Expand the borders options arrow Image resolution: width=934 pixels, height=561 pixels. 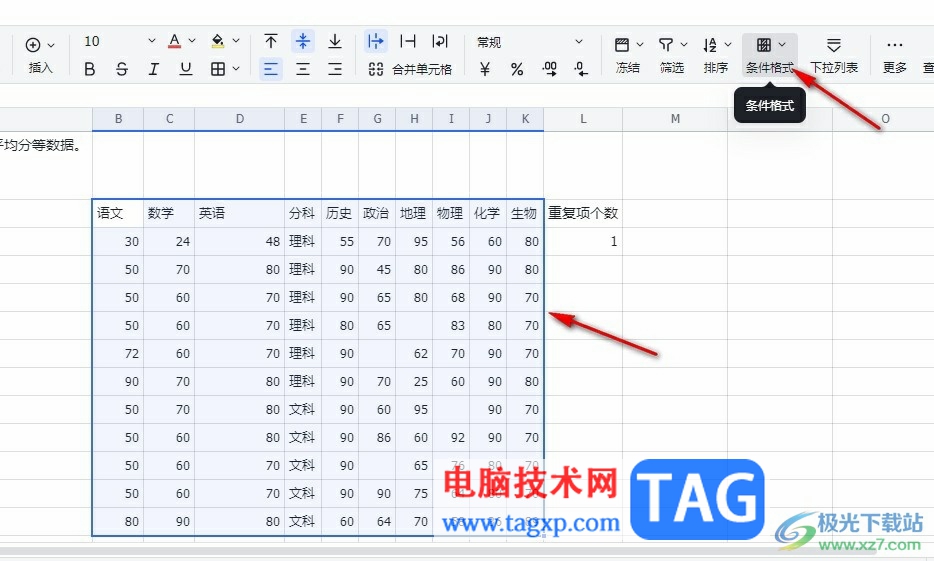pyautogui.click(x=236, y=69)
